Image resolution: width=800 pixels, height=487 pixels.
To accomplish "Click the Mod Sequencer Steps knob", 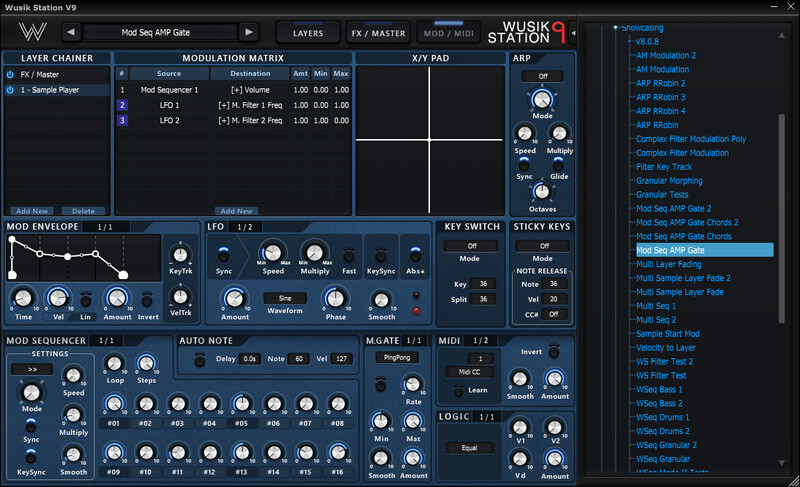I will (146, 364).
